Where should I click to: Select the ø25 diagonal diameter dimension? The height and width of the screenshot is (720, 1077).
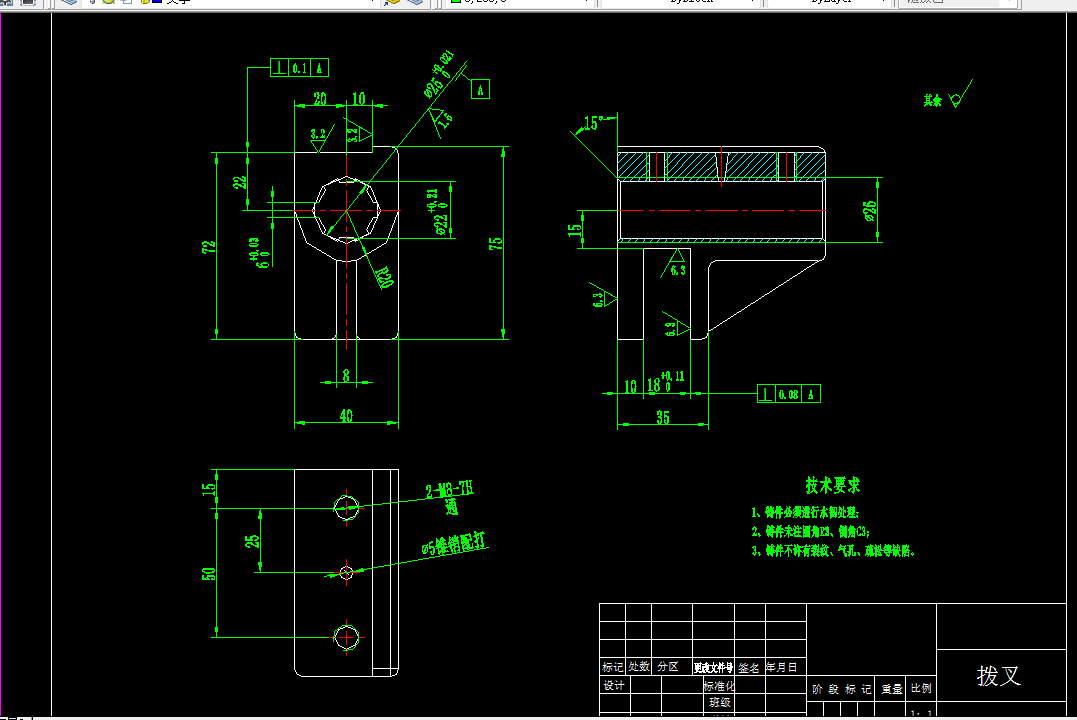coord(439,74)
